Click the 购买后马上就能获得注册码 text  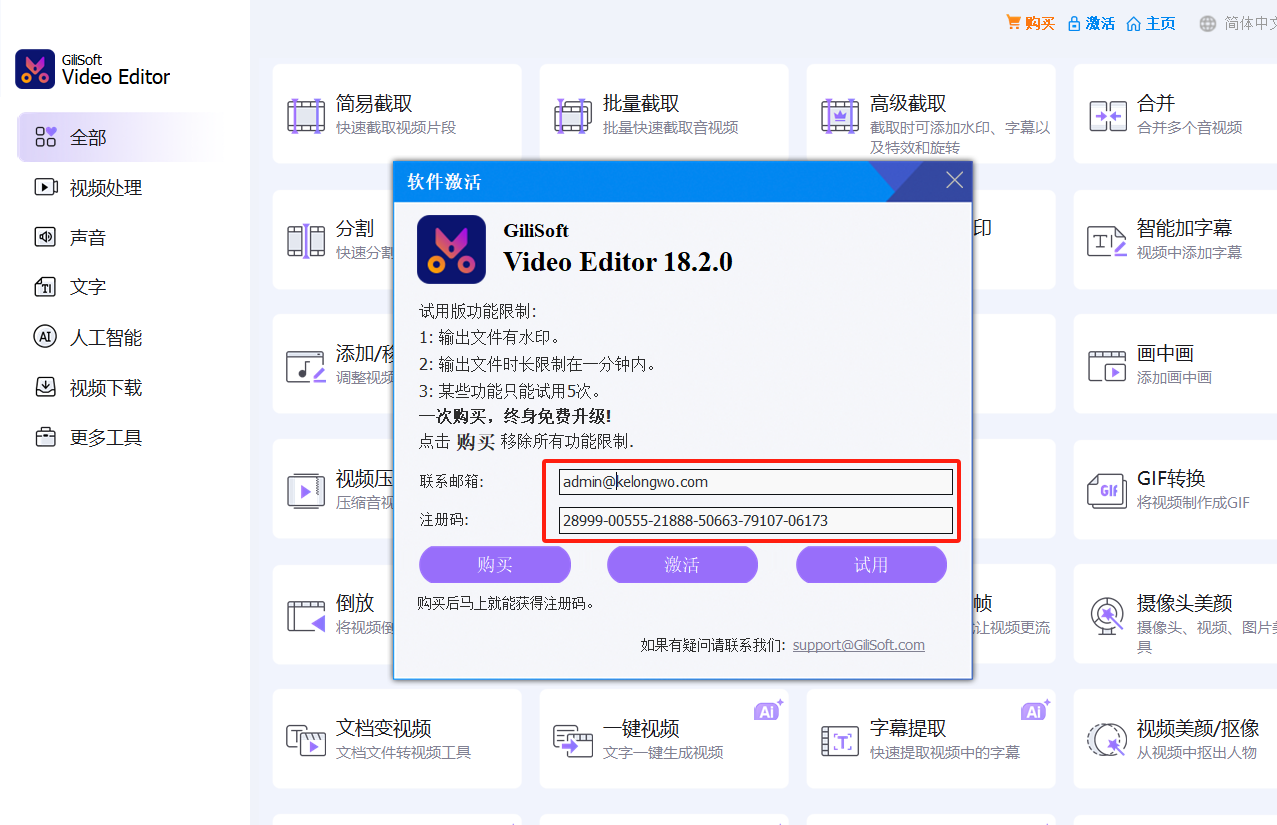point(507,603)
